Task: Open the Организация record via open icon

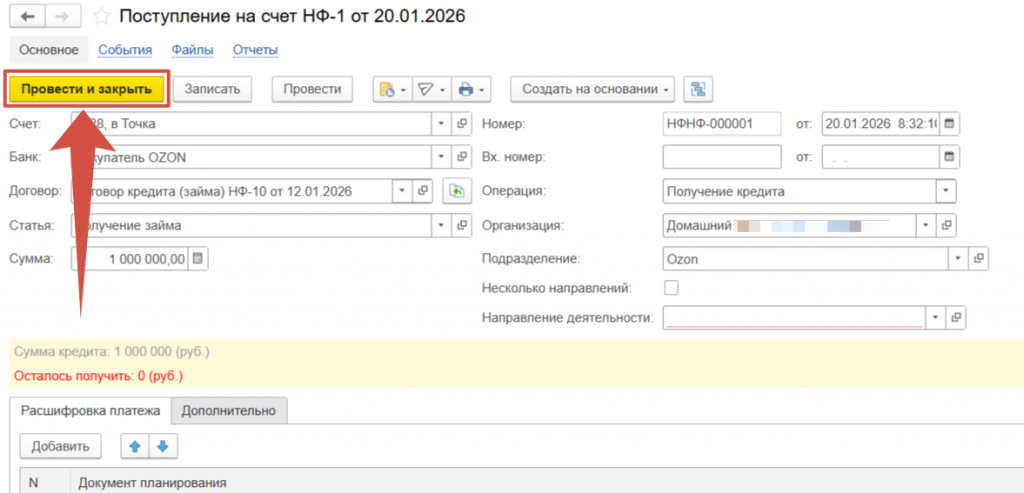Action: [x=948, y=225]
